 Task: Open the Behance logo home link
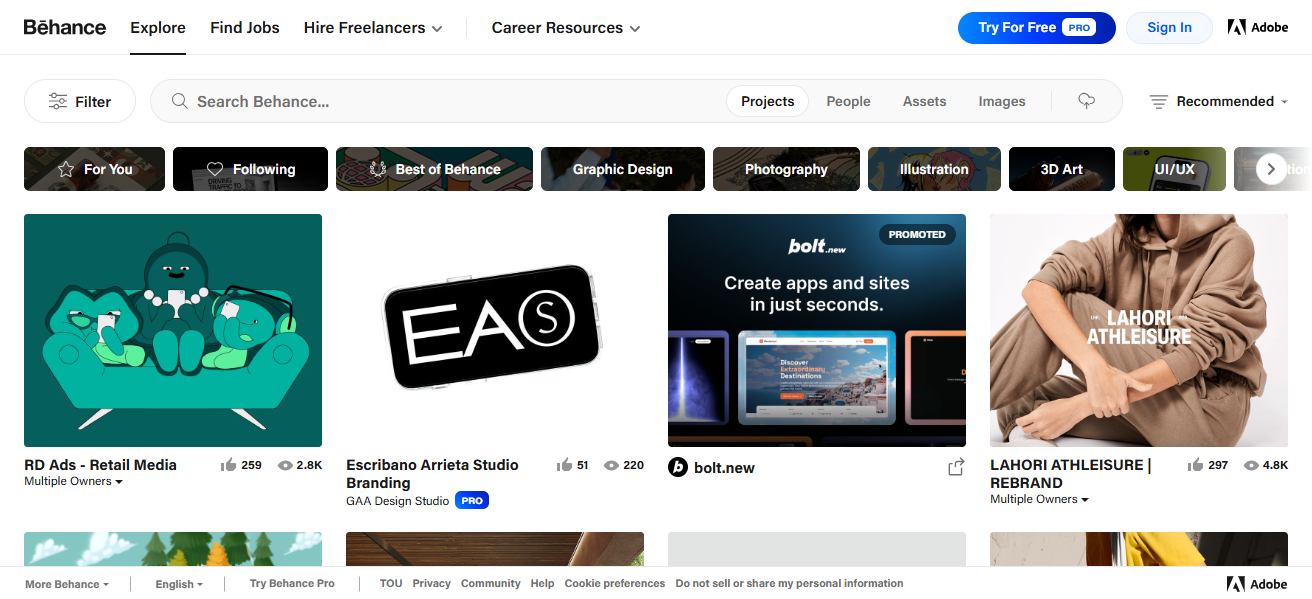pyautogui.click(x=65, y=27)
